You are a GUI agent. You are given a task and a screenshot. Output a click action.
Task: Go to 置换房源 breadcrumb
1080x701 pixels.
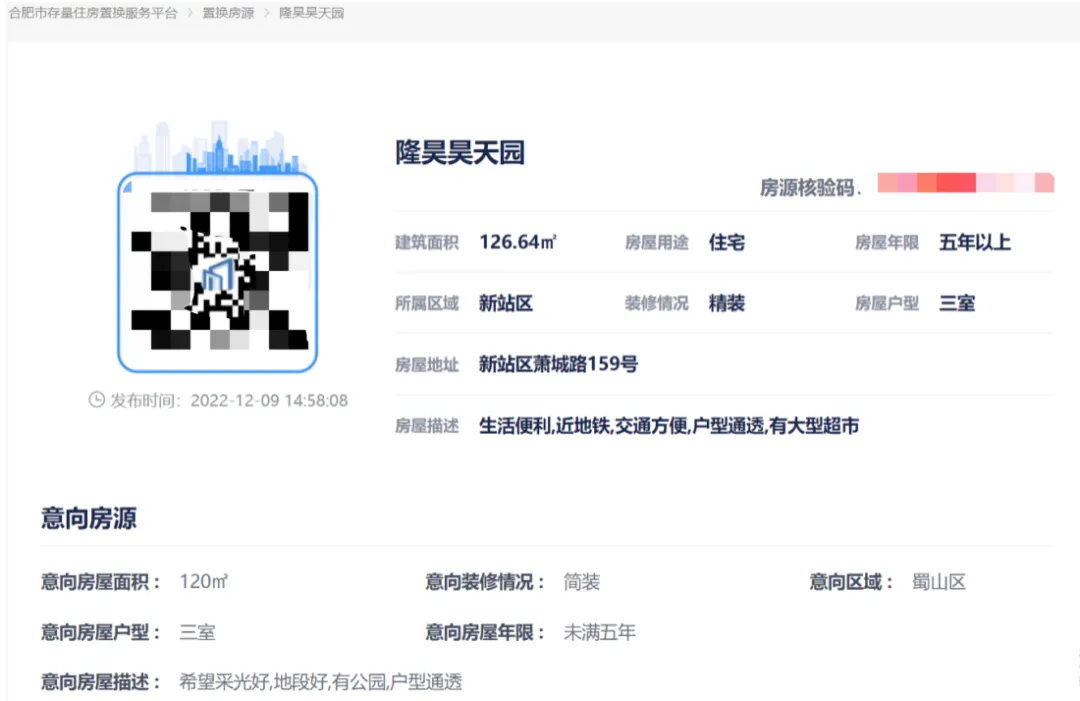point(228,13)
